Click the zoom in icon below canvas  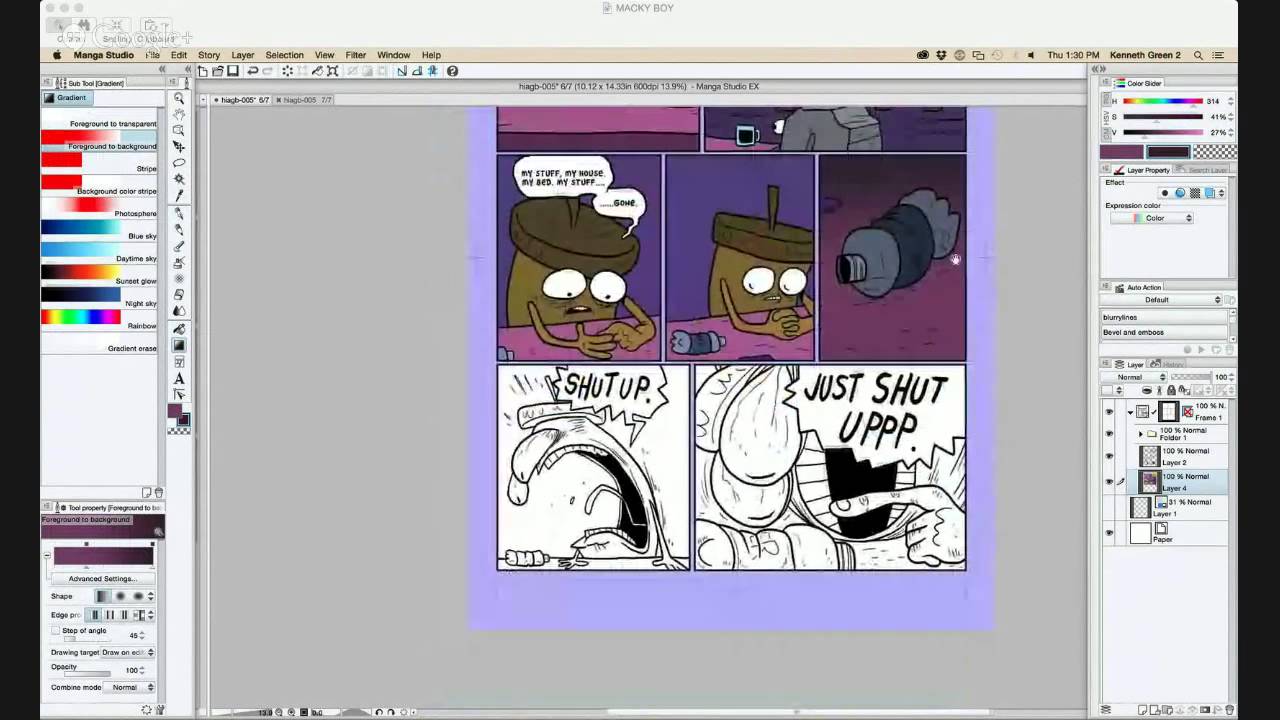pyautogui.click(x=291, y=712)
